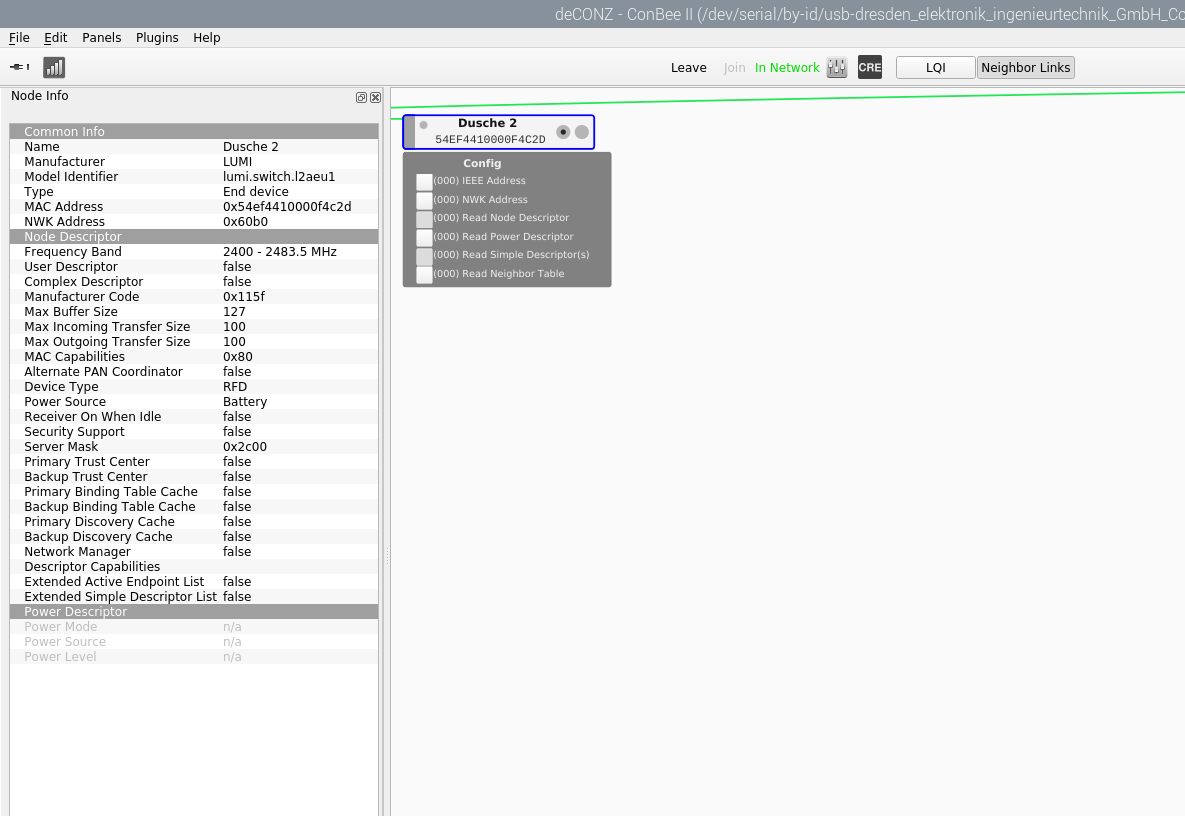Toggle the NWK Address config checkbox
The width and height of the screenshot is (1185, 816).
424,200
